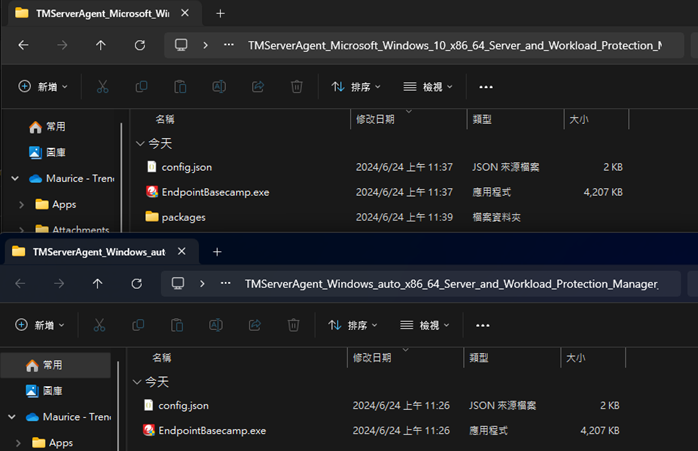The image size is (698, 451).
Task: Click the Share icon in the TMServerAgent_Windows_auto window toolbar
Action: tap(254, 325)
